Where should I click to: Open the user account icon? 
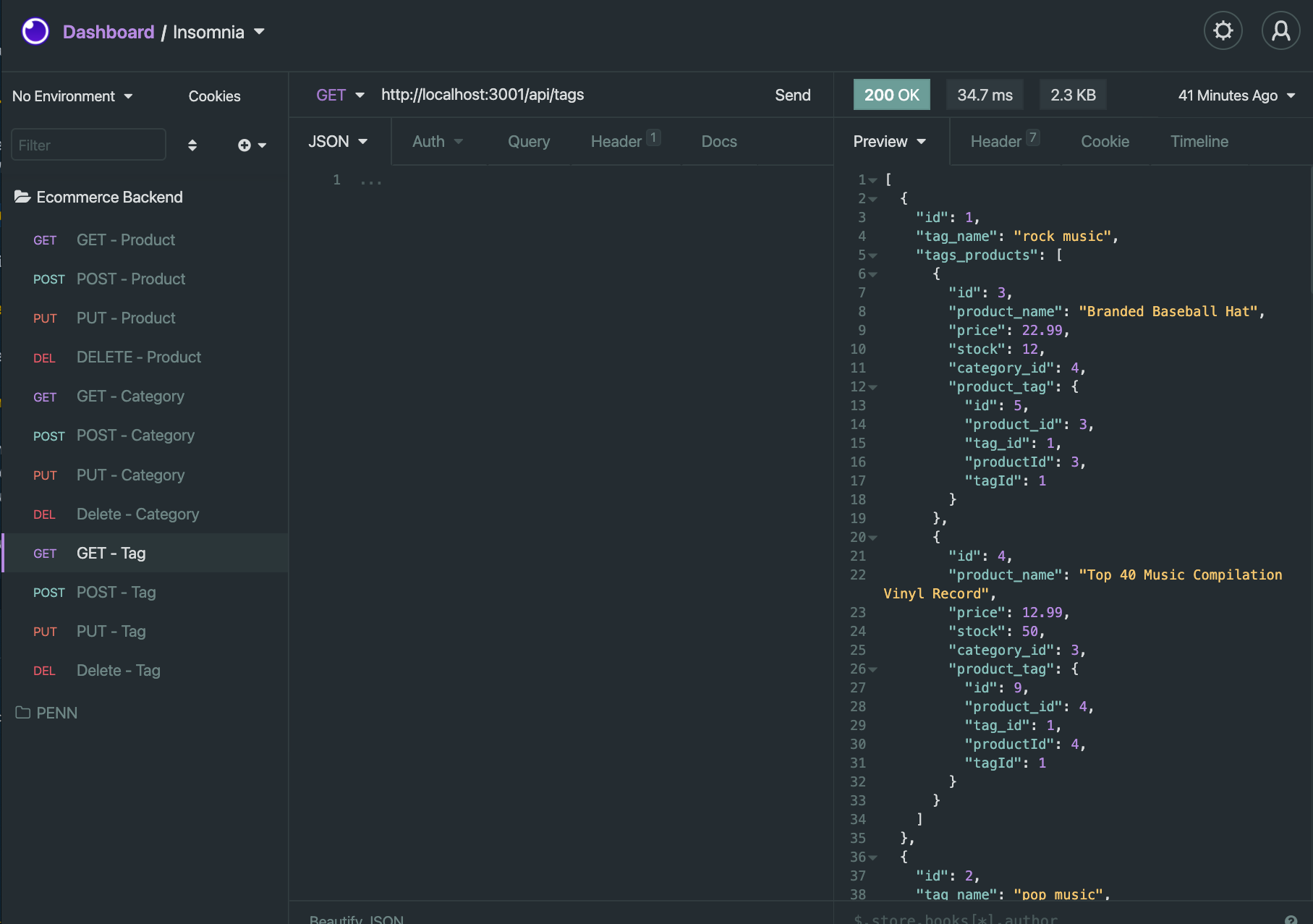click(1280, 31)
